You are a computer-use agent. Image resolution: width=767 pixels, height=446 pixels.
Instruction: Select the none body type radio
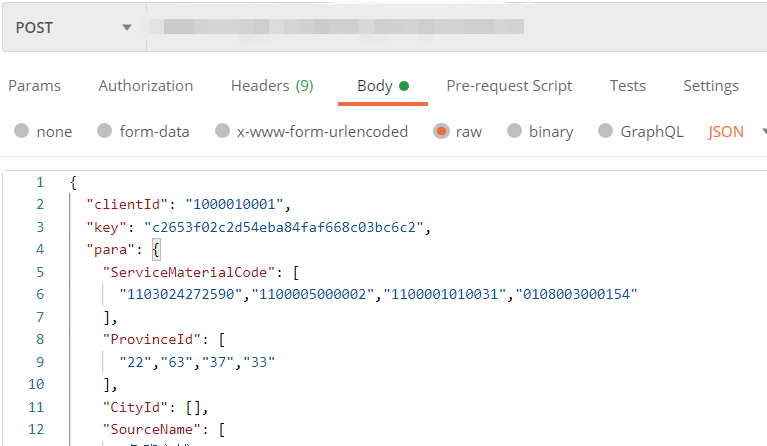(21, 132)
